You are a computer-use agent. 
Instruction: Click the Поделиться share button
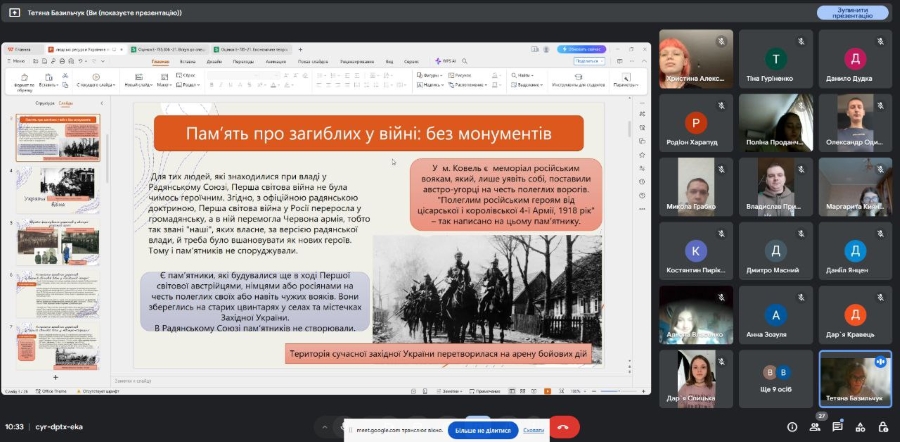pos(589,61)
